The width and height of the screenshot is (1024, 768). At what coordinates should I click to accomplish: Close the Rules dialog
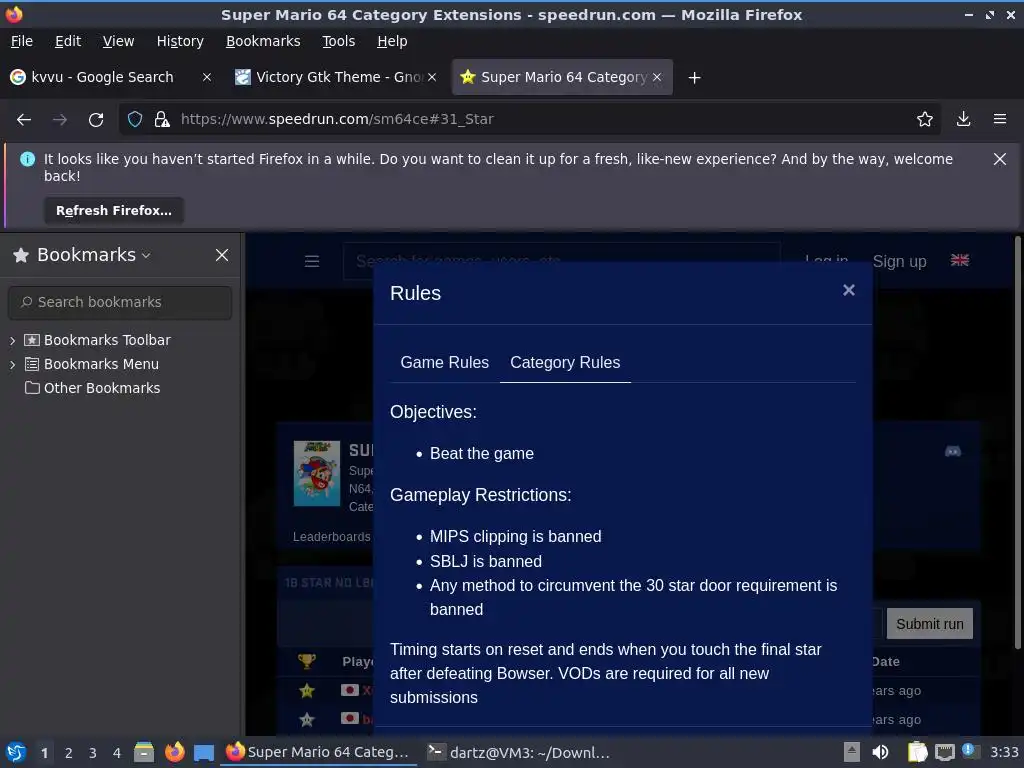pos(848,290)
